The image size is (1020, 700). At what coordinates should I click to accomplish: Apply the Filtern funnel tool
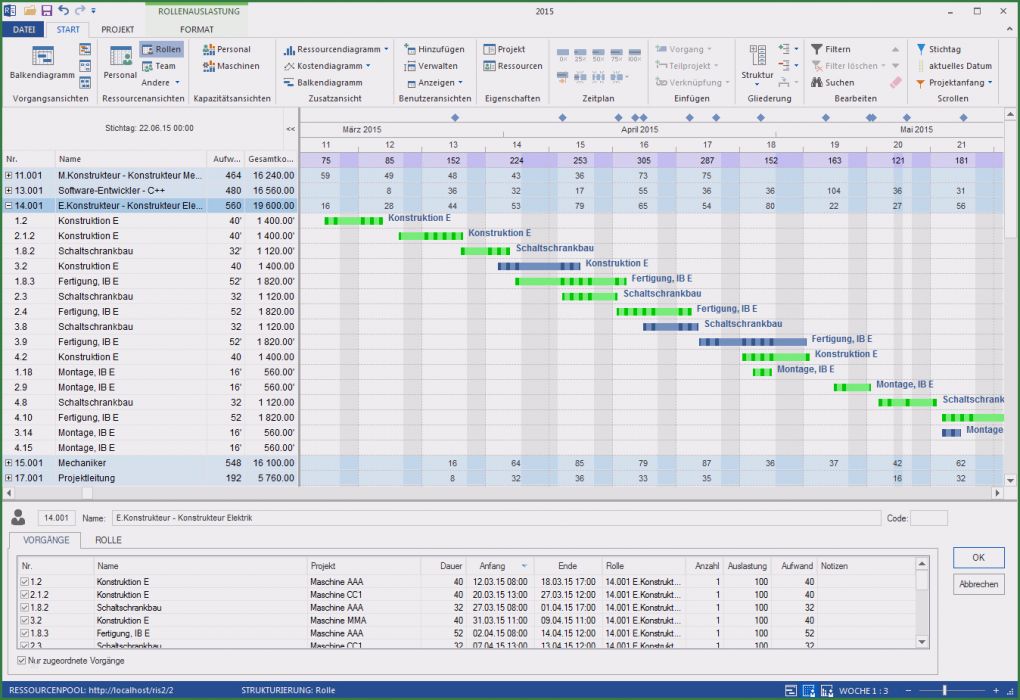[831, 49]
